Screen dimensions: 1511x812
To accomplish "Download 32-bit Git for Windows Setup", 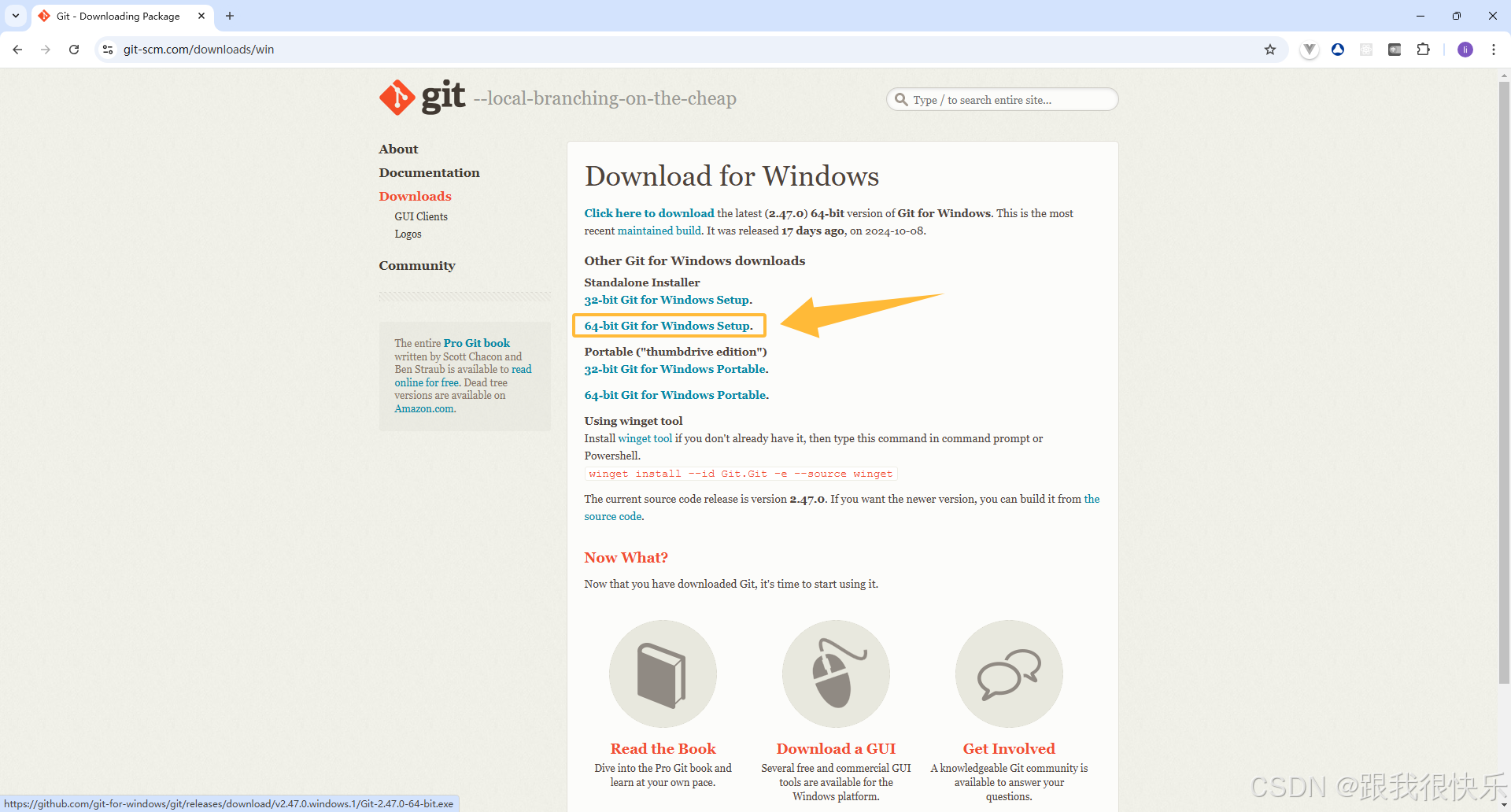I will [x=667, y=300].
